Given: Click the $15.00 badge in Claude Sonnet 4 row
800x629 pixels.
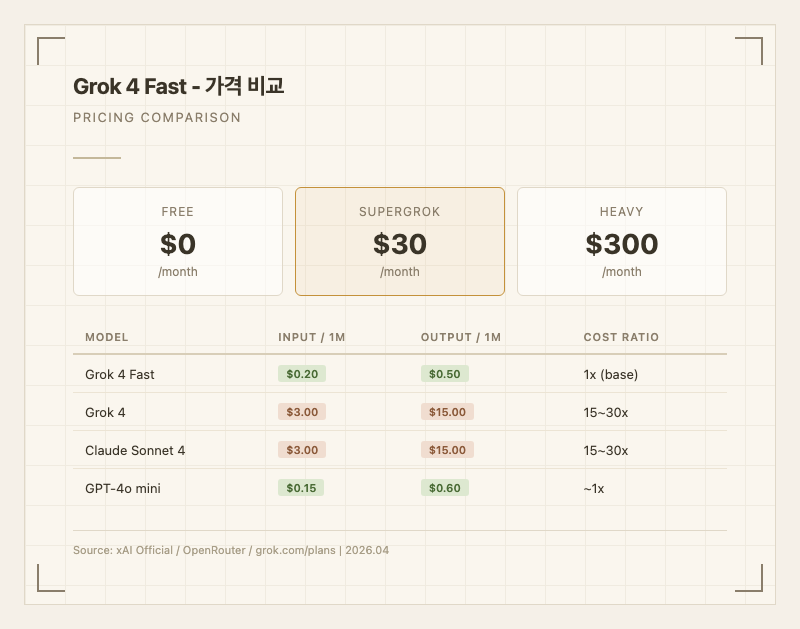Looking at the screenshot, I should pyautogui.click(x=447, y=450).
